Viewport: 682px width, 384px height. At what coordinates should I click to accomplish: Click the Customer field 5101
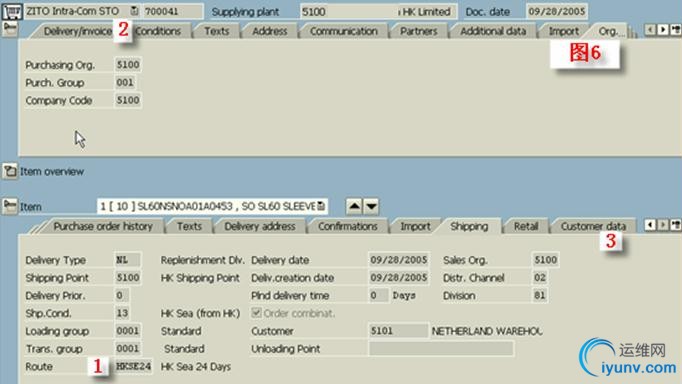[398, 331]
